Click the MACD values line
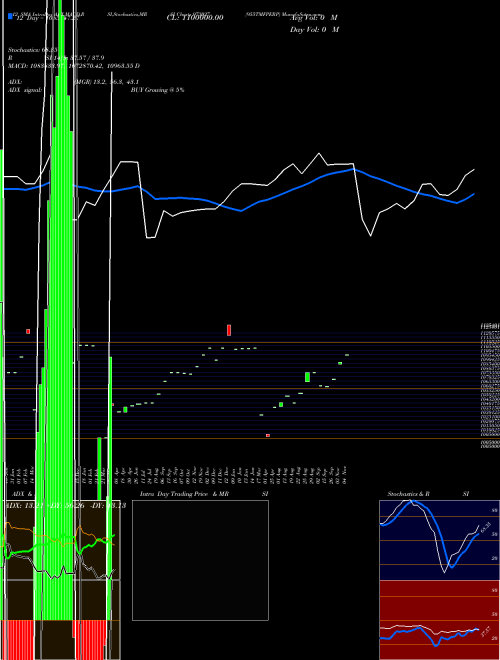This screenshot has height=660, width=500. pyautogui.click(x=74, y=66)
